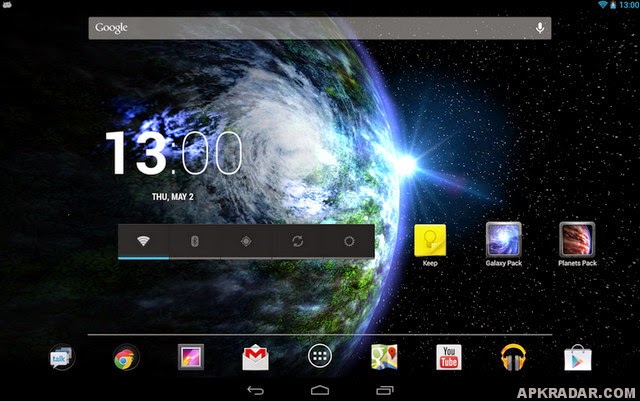
Task: Open Google Play Music headphones icon
Action: (513, 357)
